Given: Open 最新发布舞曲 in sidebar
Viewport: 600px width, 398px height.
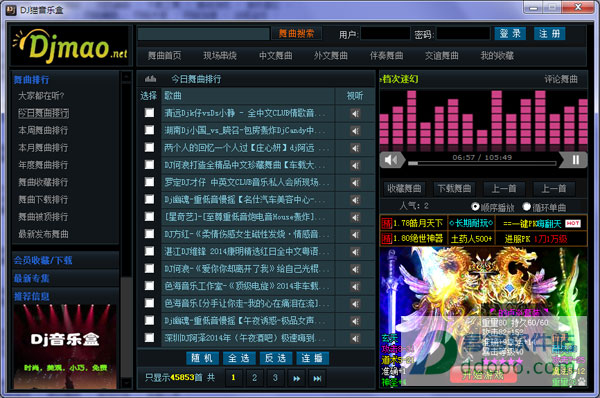Looking at the screenshot, I should [x=43, y=234].
